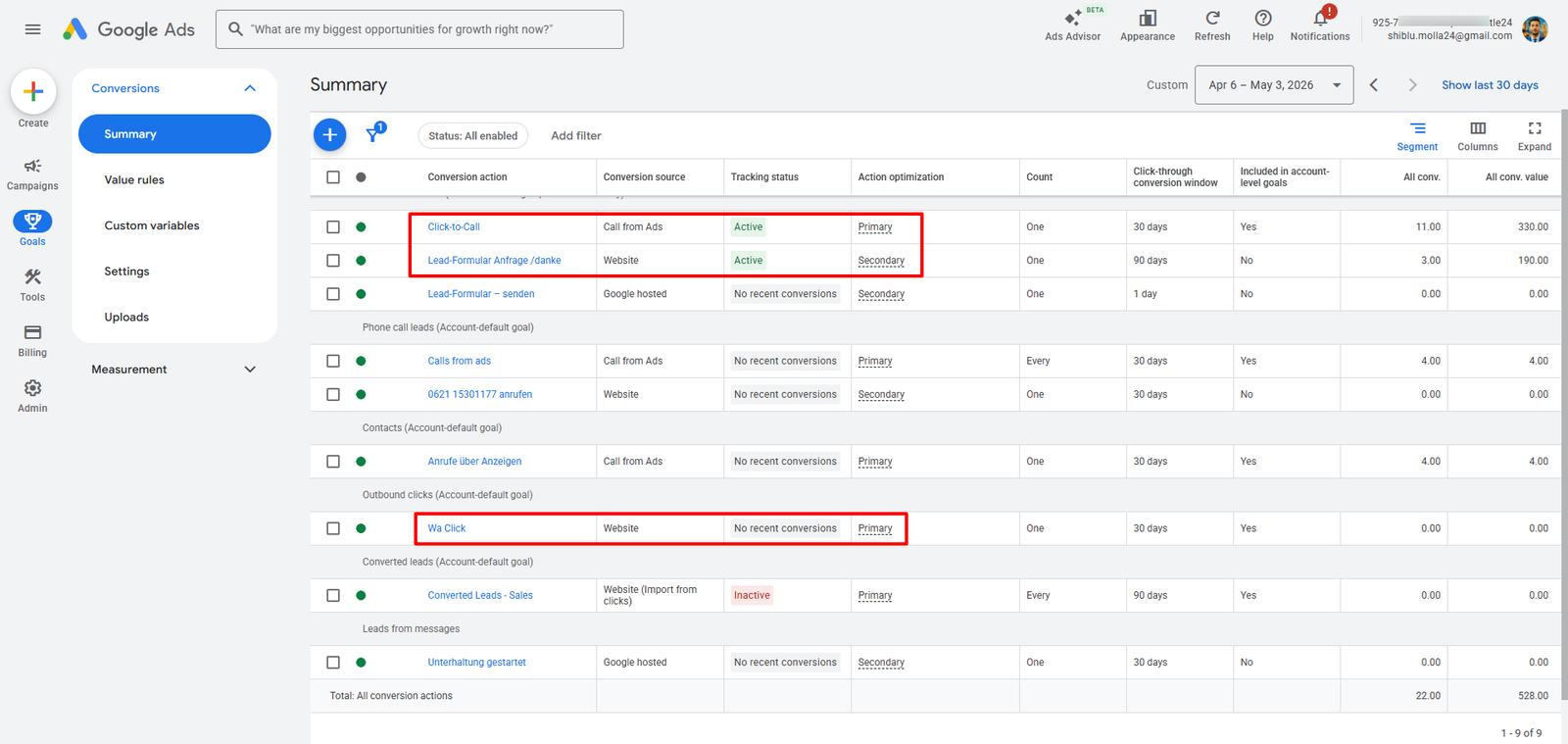Click Status: All enabled filter chip
This screenshot has height=744, width=1568.
[472, 136]
